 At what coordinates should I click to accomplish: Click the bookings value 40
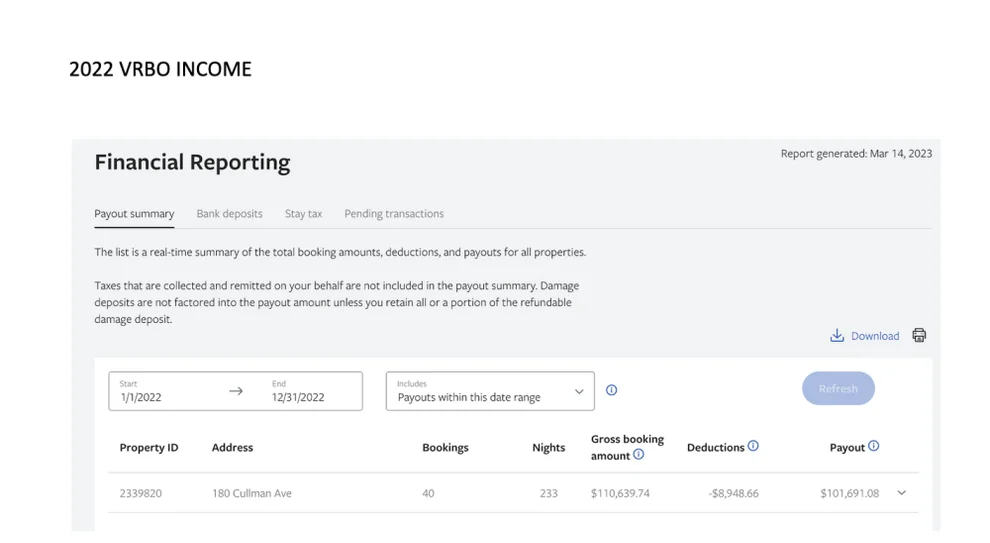(x=428, y=493)
